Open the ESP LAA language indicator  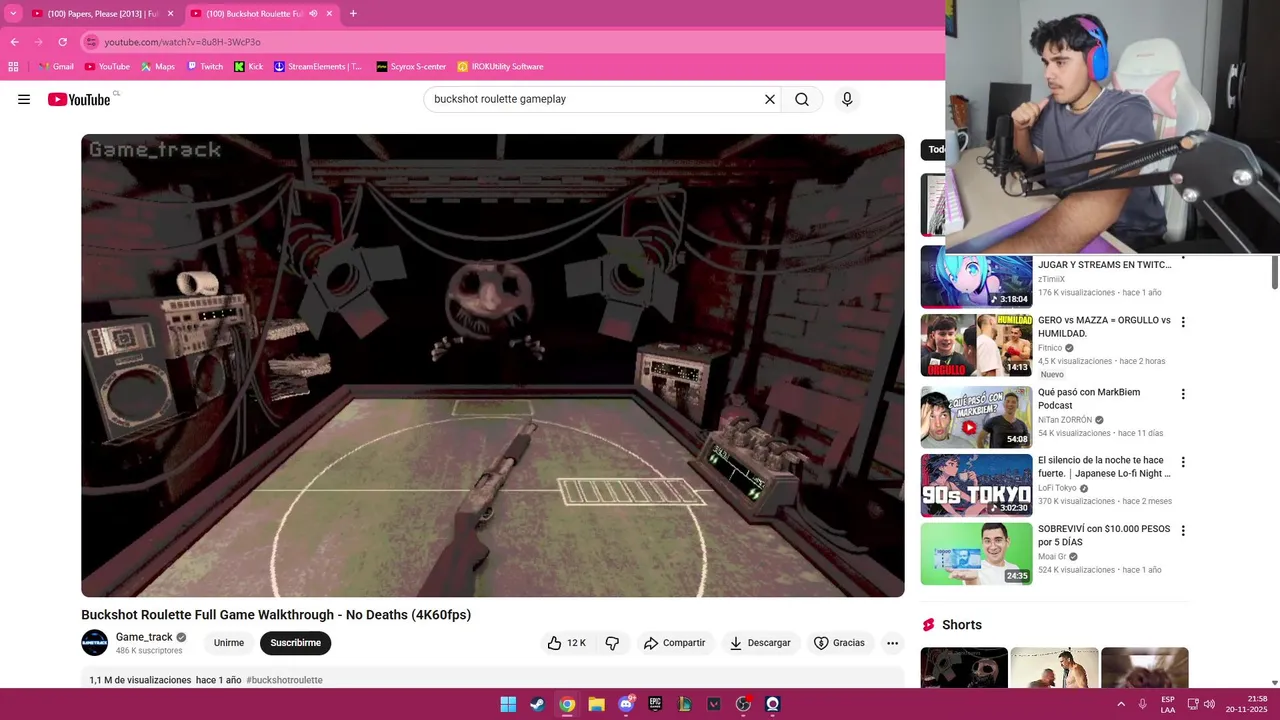point(1168,704)
